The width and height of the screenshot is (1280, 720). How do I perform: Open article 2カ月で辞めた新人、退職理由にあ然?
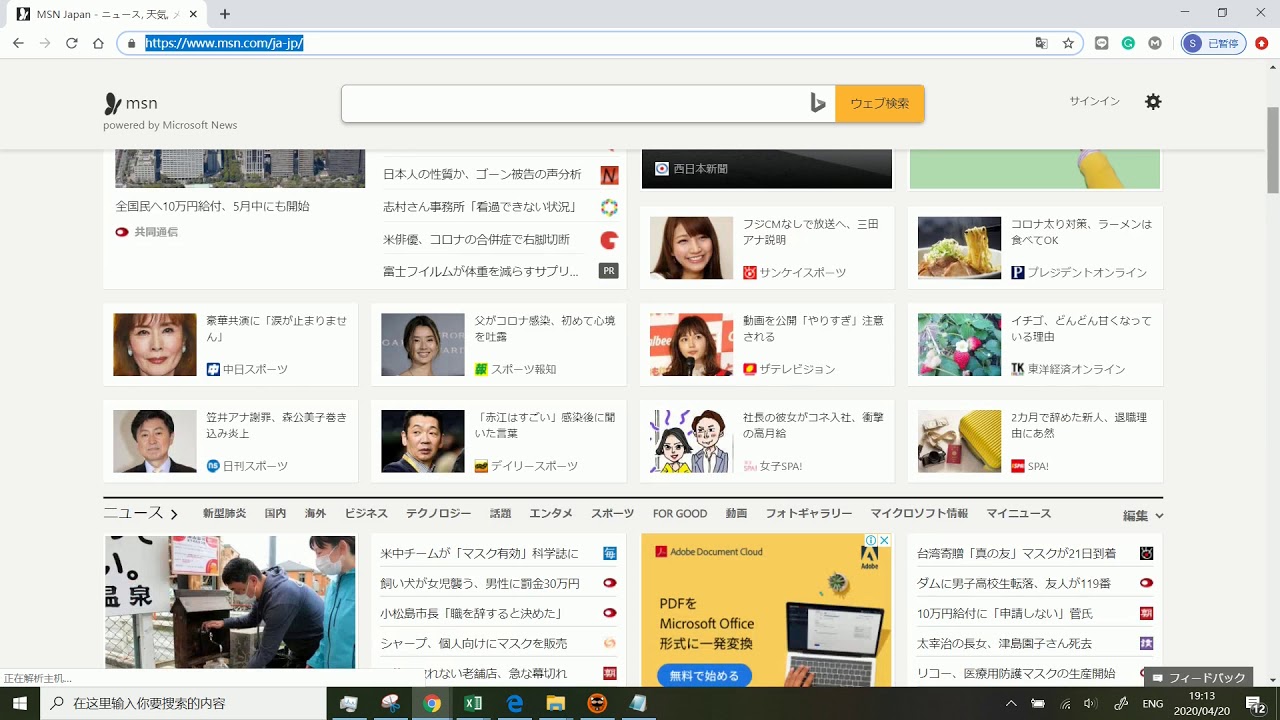pyautogui.click(x=1081, y=425)
